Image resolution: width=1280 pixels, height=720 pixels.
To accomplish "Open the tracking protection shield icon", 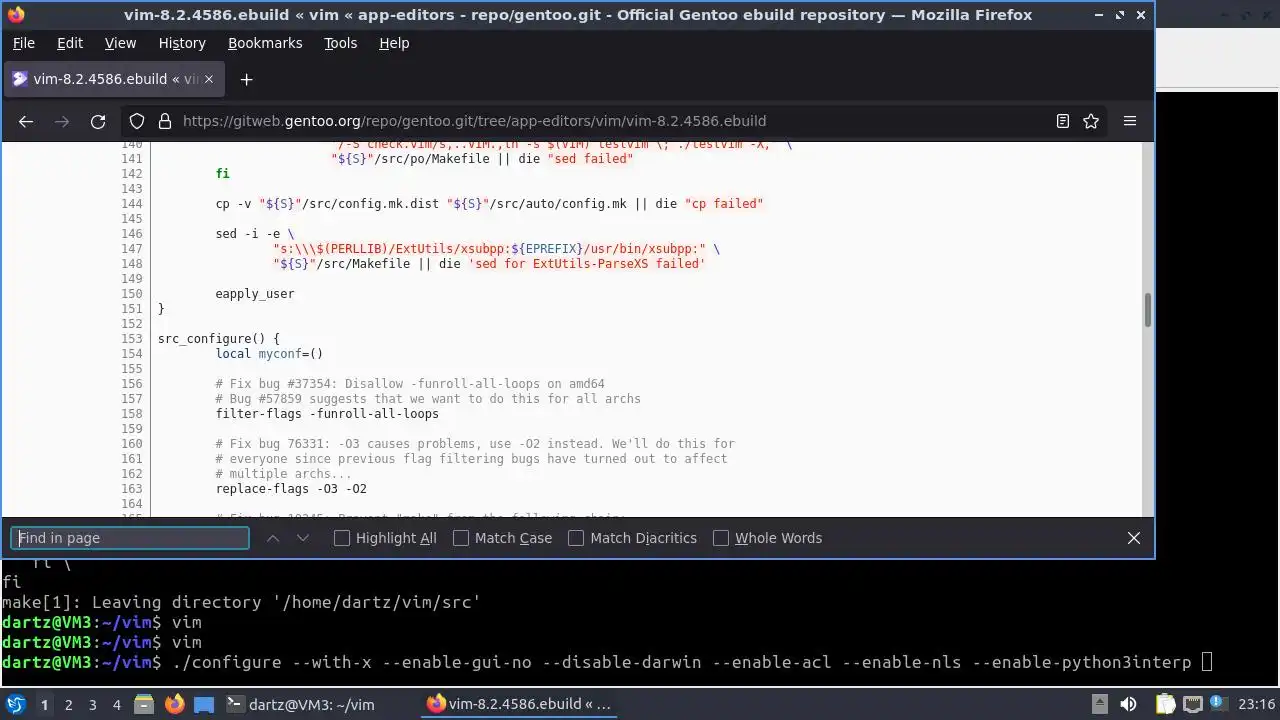I will (x=137, y=121).
